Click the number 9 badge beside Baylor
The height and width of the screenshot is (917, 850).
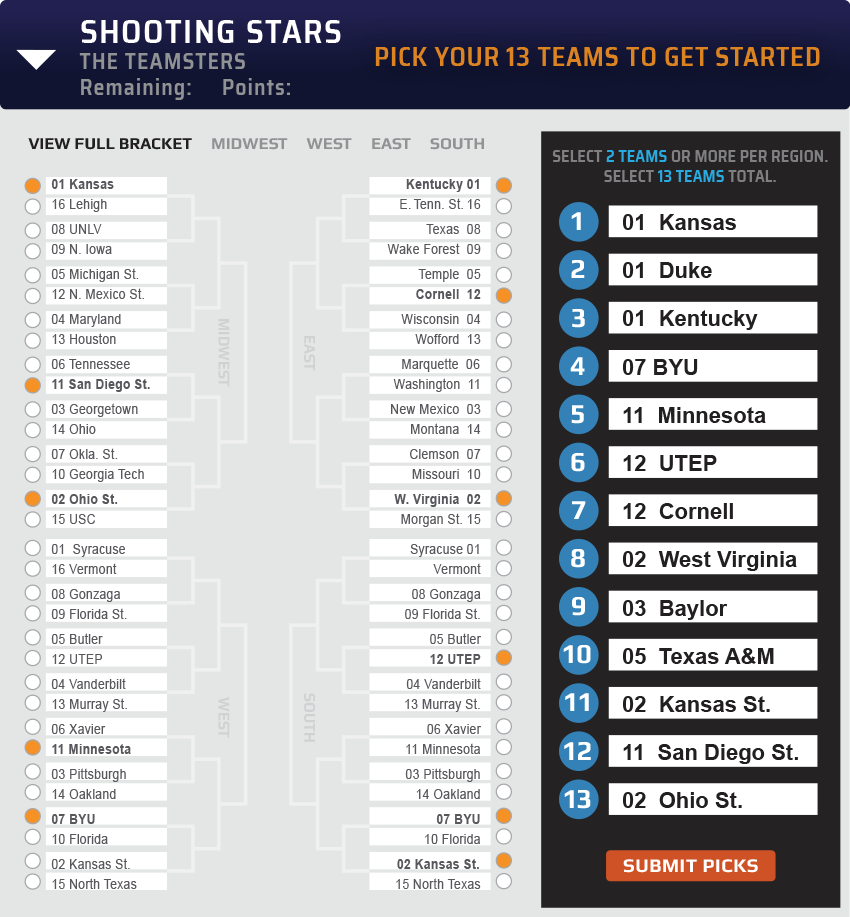tap(578, 608)
